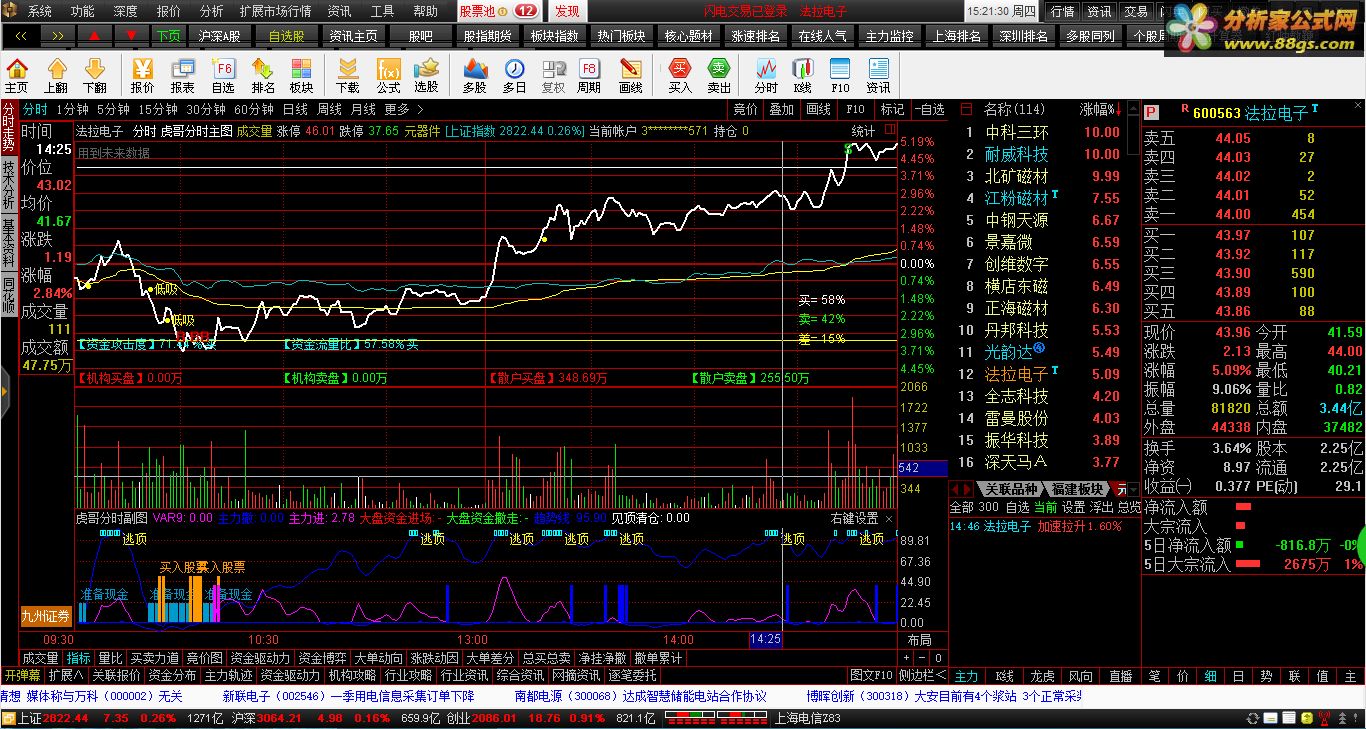Select 耐威科技 in the stock list
Screen dimensions: 1366x729
(x=1016, y=154)
